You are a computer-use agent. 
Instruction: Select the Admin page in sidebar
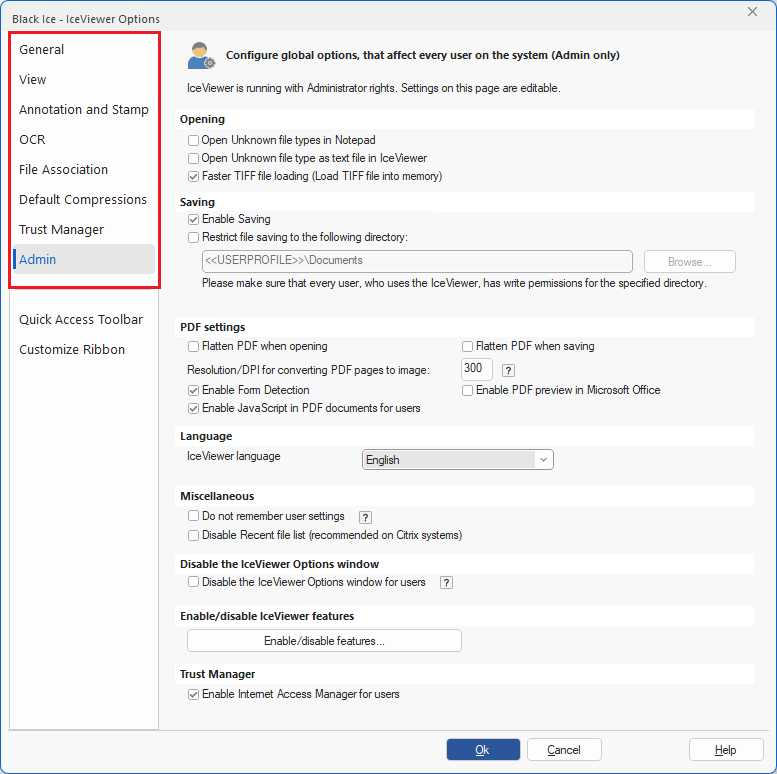click(x=84, y=259)
